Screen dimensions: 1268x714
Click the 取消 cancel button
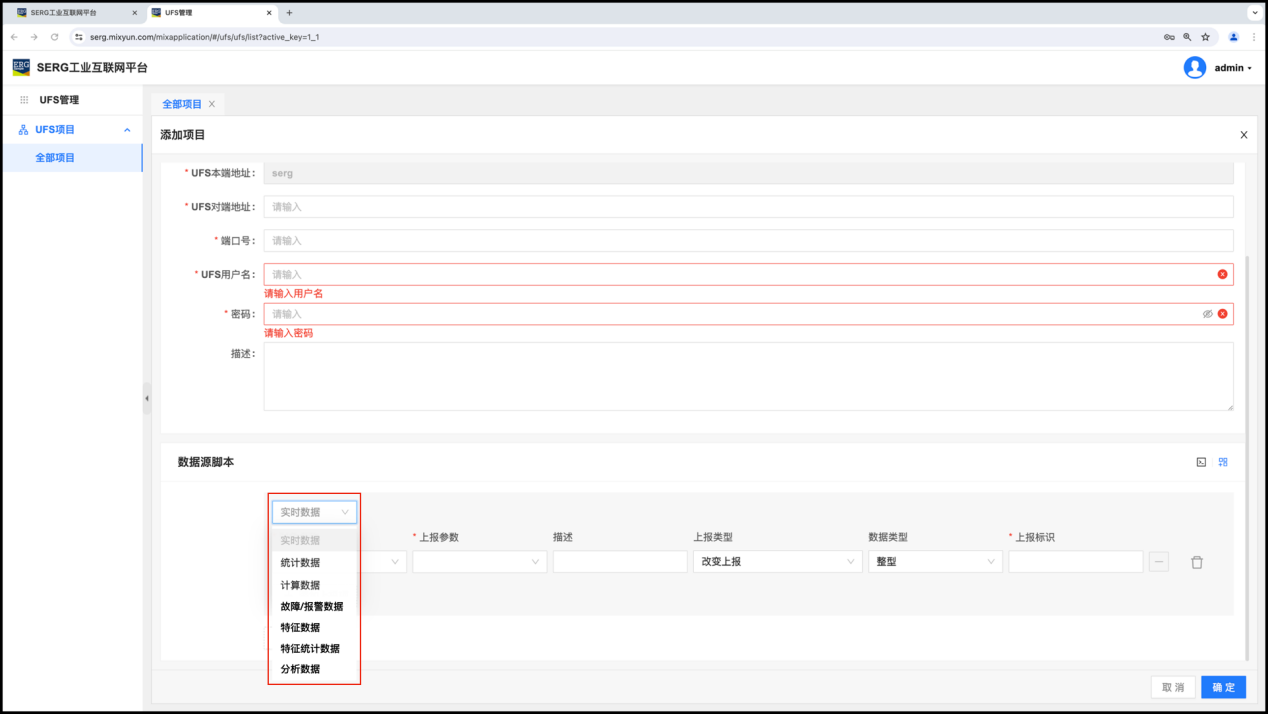[x=1173, y=687]
